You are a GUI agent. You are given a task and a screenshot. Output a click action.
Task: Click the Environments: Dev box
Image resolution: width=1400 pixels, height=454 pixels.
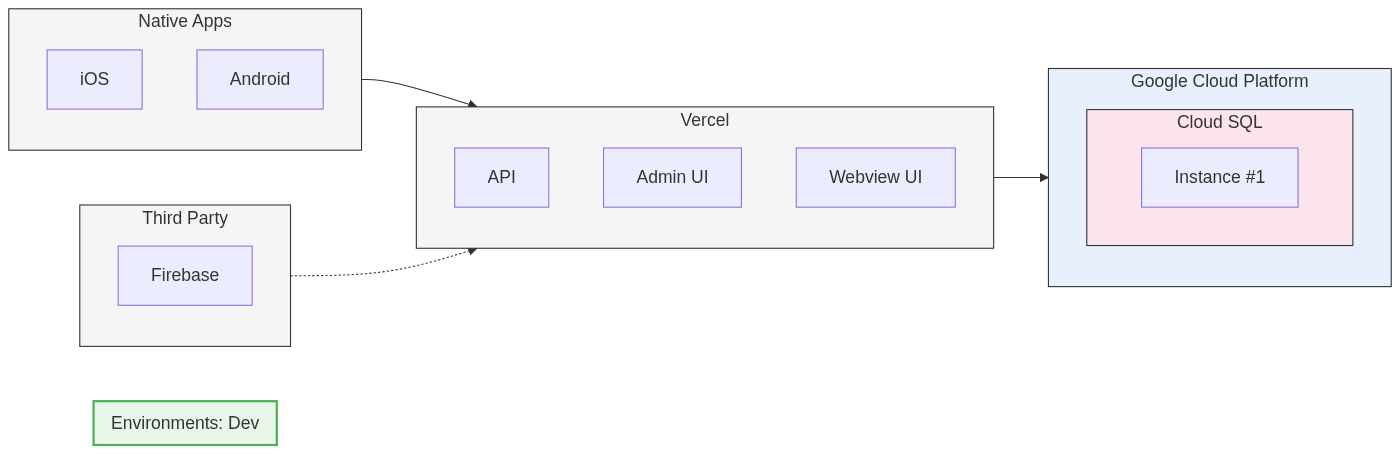pos(185,423)
